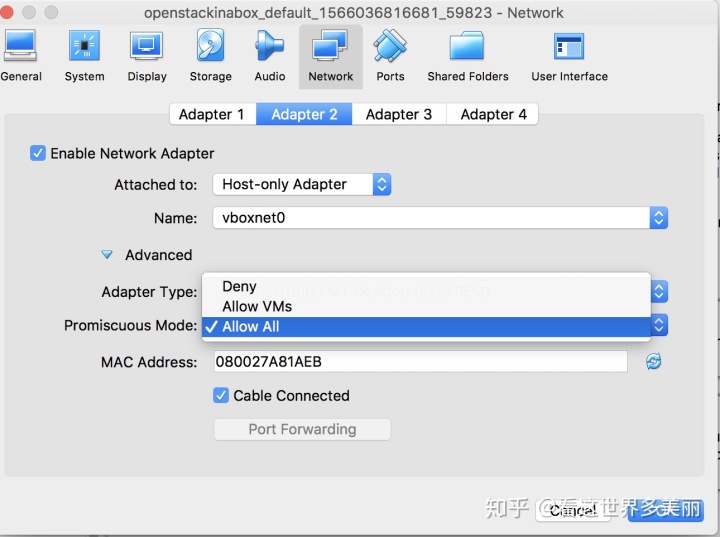Switch to the Adapter 1 tab
The image size is (720, 537).
click(212, 114)
